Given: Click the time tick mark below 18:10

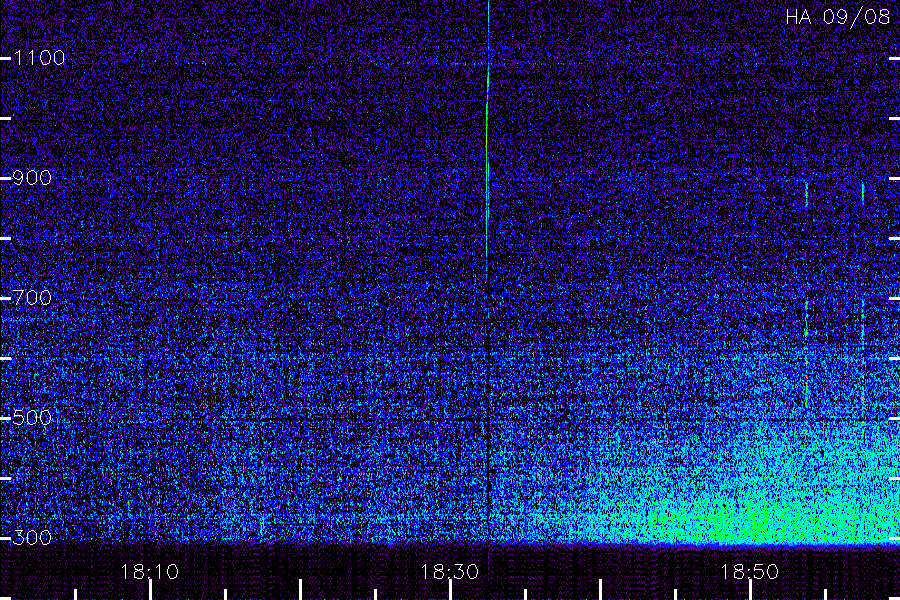Looking at the screenshot, I should tap(150, 590).
